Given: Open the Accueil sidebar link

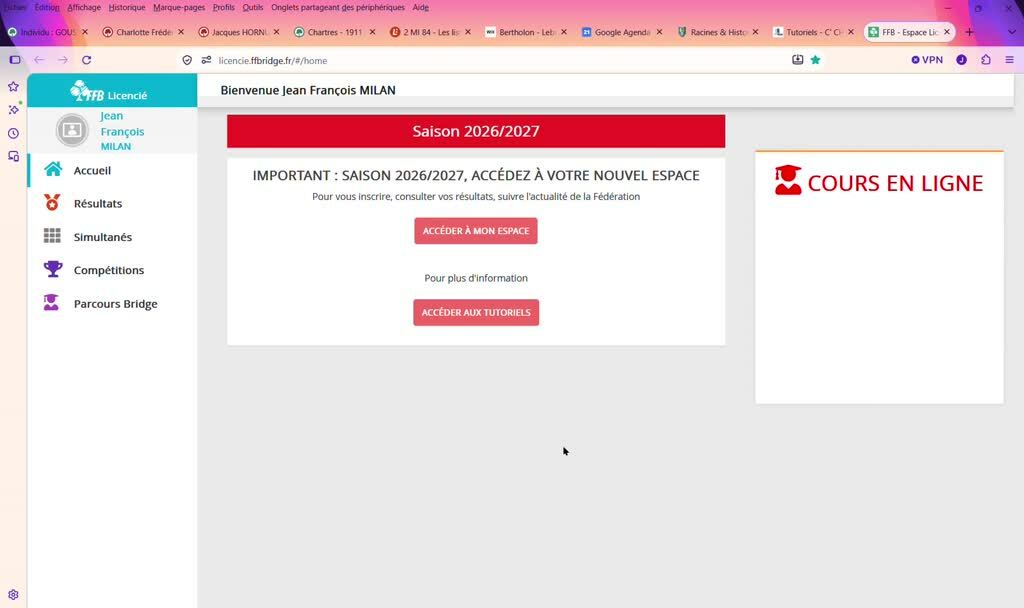Looking at the screenshot, I should tap(92, 170).
